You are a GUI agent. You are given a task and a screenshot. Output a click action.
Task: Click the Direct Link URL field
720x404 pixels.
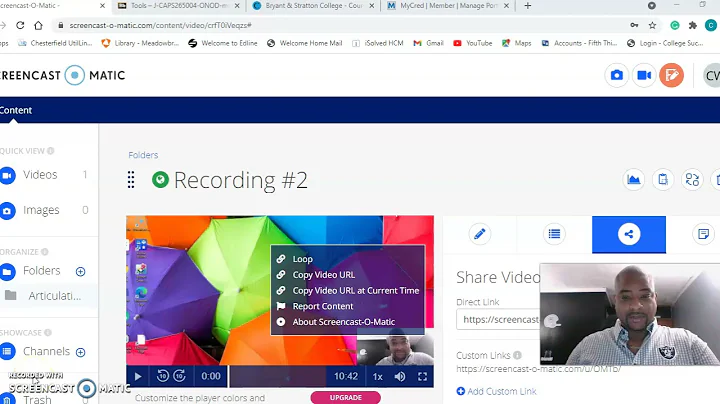(498, 319)
